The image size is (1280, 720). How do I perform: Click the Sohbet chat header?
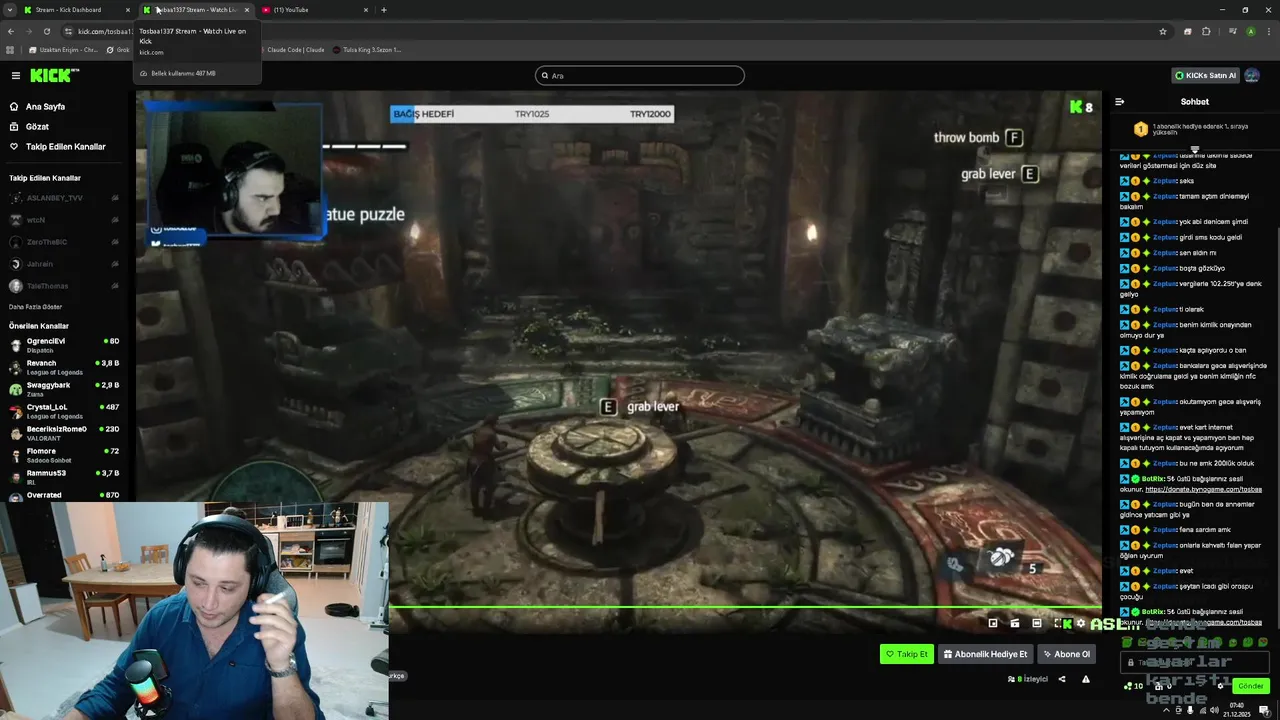1194,101
